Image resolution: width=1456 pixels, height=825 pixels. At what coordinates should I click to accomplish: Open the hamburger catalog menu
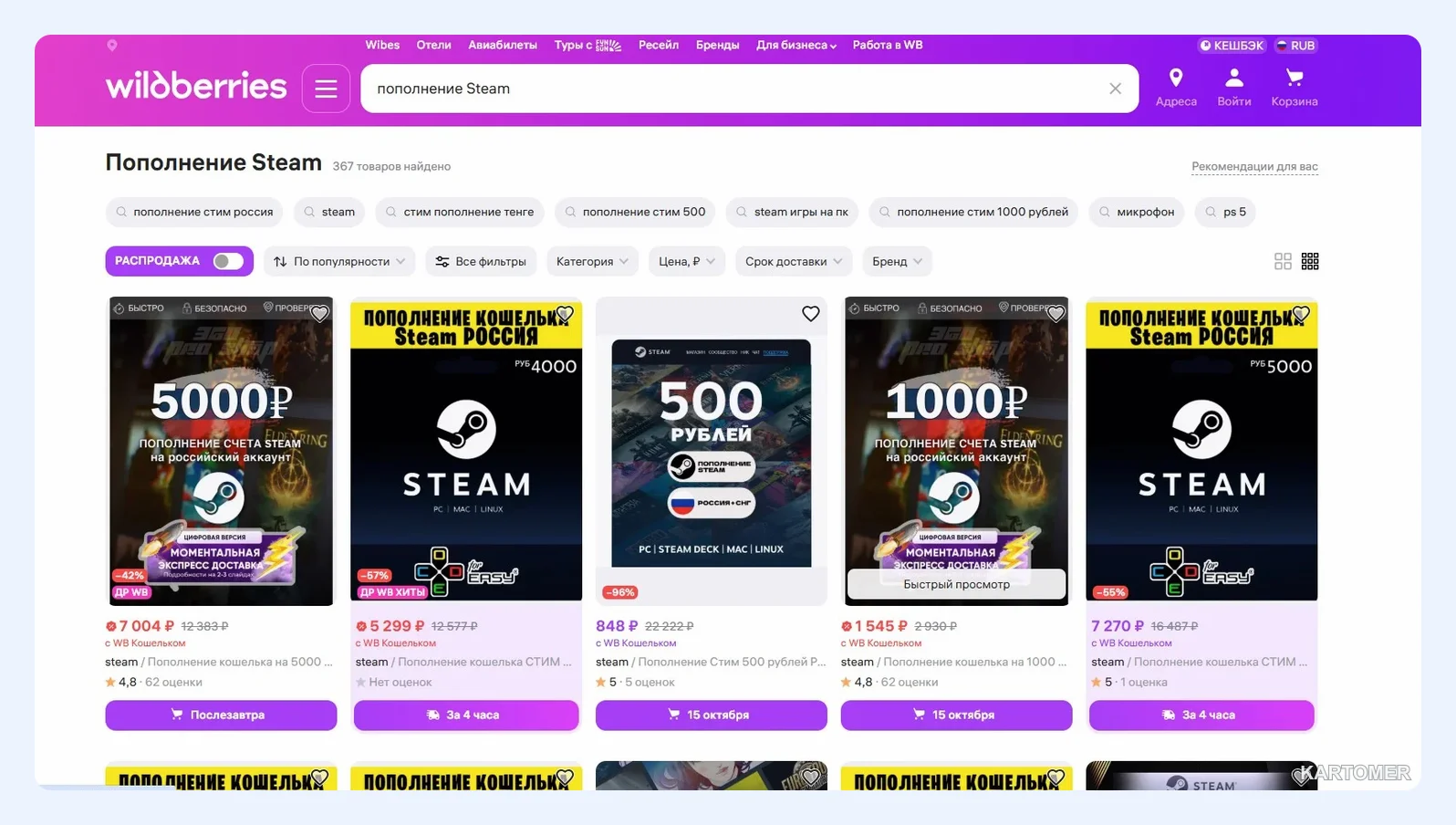(326, 89)
